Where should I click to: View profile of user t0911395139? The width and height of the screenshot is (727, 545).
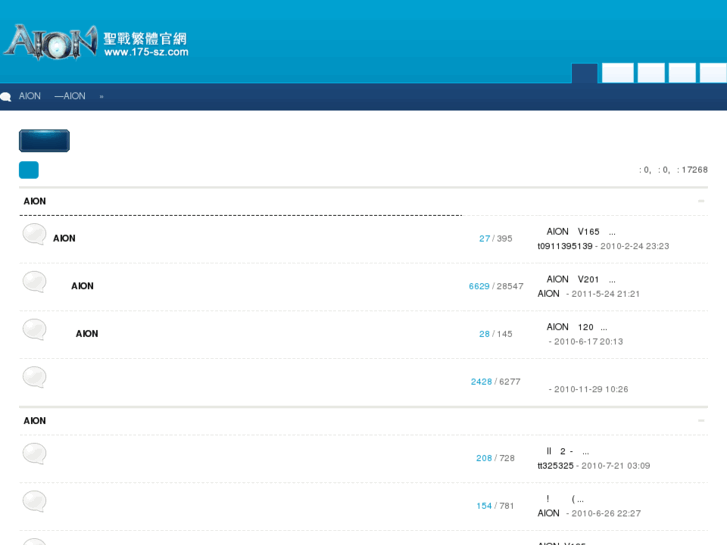pyautogui.click(x=565, y=246)
